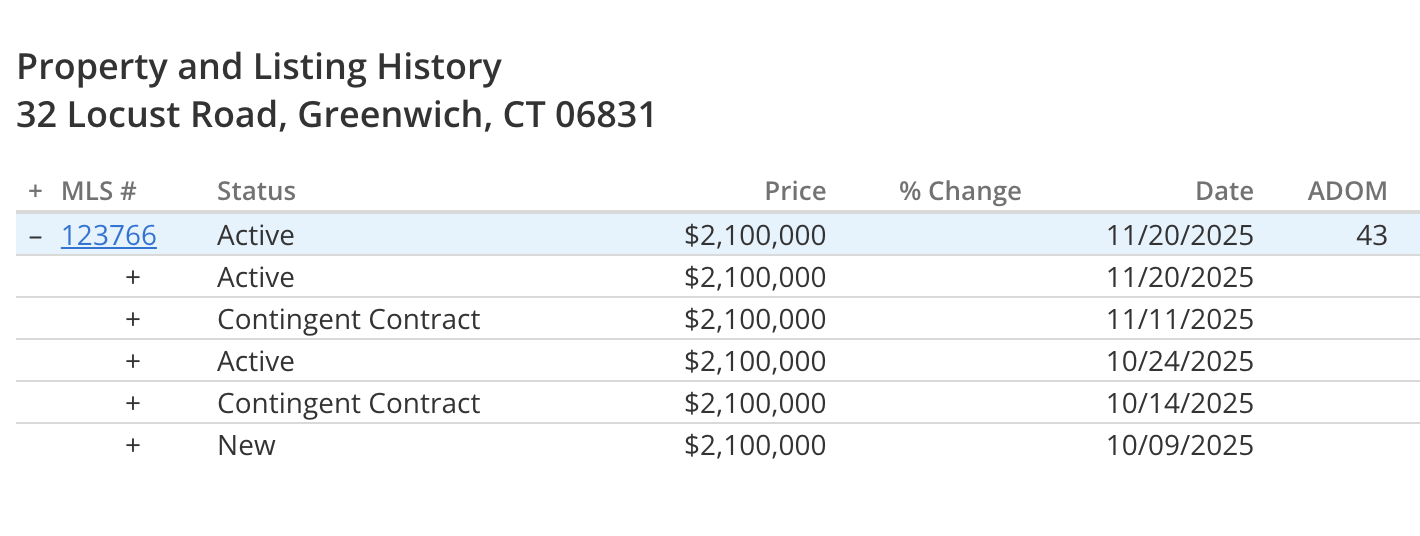Expand all rows using header plus
This screenshot has width=1420, height=536.
36,191
